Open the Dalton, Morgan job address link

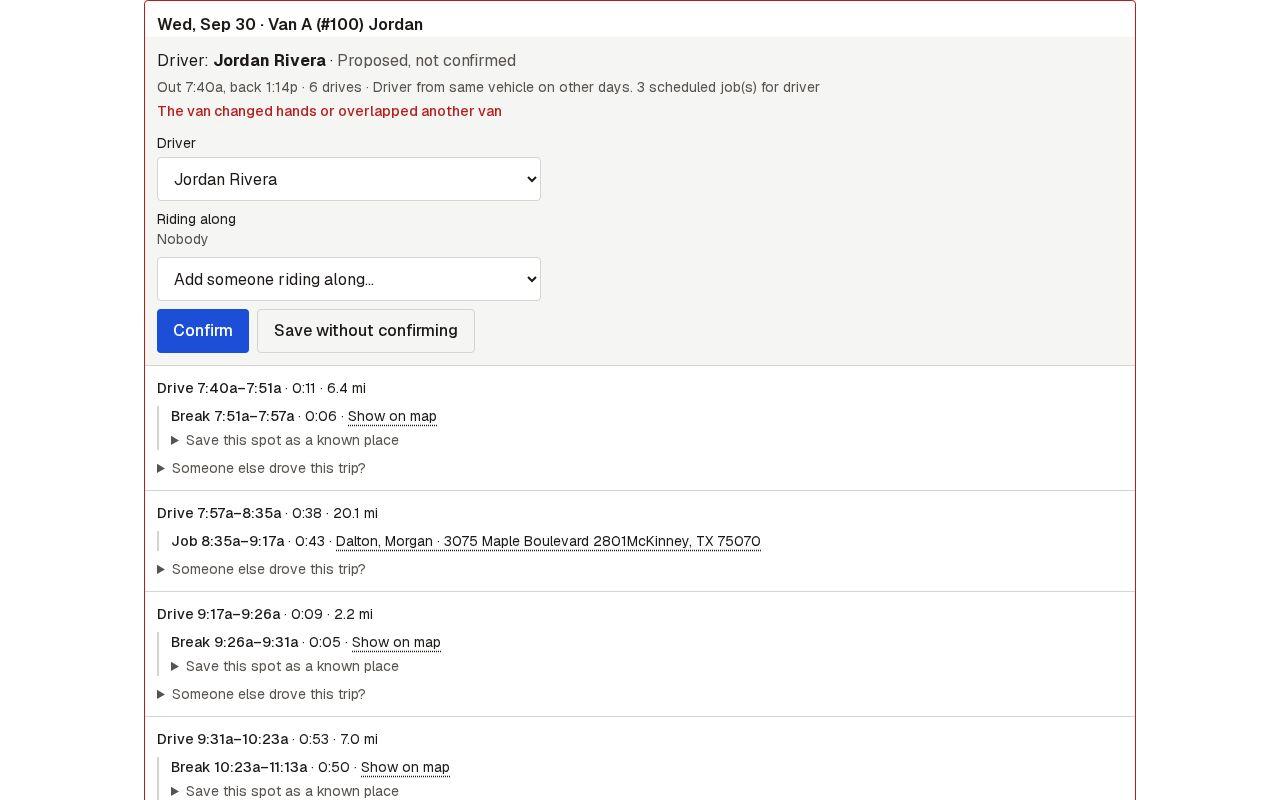548,541
